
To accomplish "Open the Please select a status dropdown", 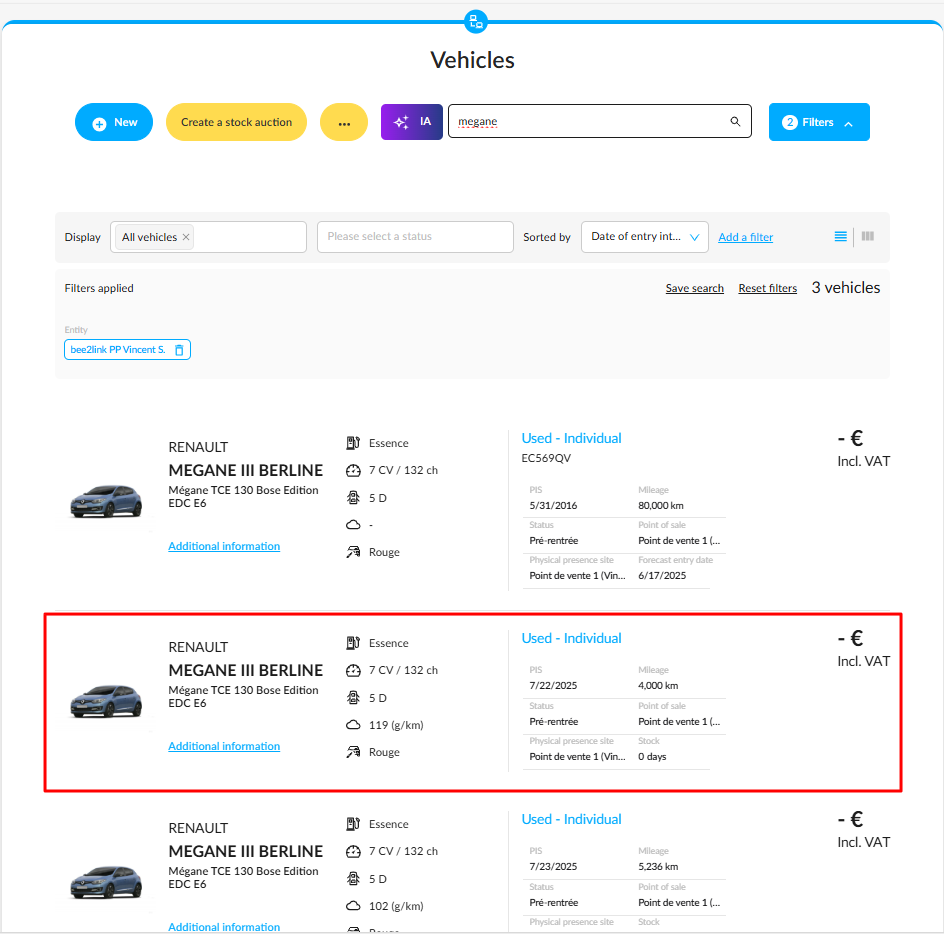I will [415, 237].
